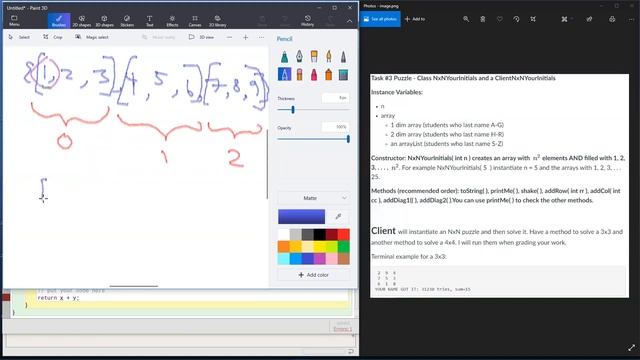640x360 pixels.
Task: Print the photo from Photos toolbar
Action: 612,19
